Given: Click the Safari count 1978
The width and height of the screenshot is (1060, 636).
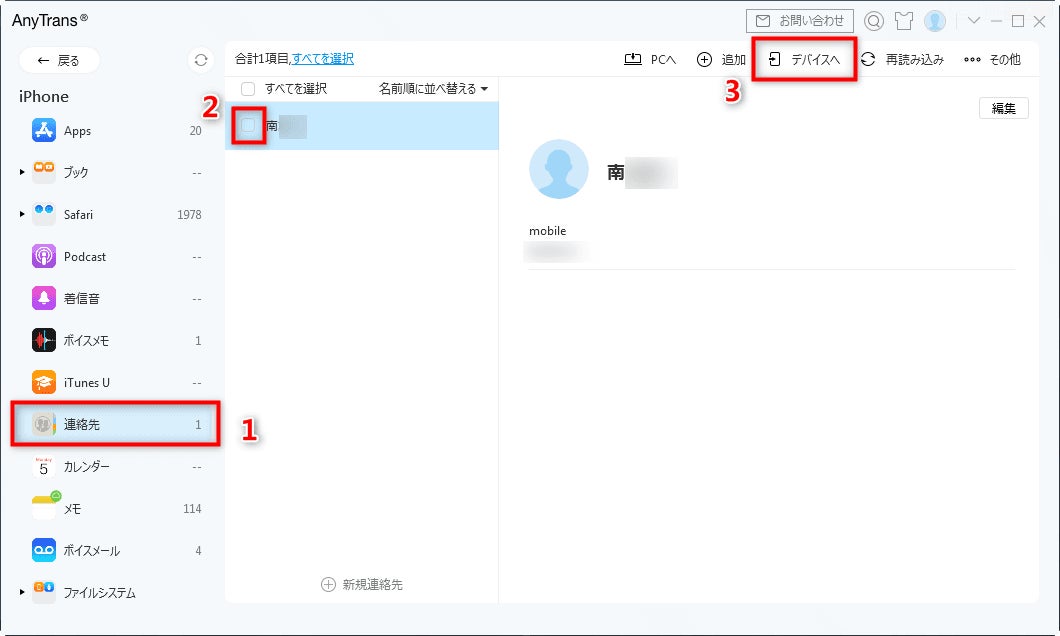Looking at the screenshot, I should coord(189,214).
